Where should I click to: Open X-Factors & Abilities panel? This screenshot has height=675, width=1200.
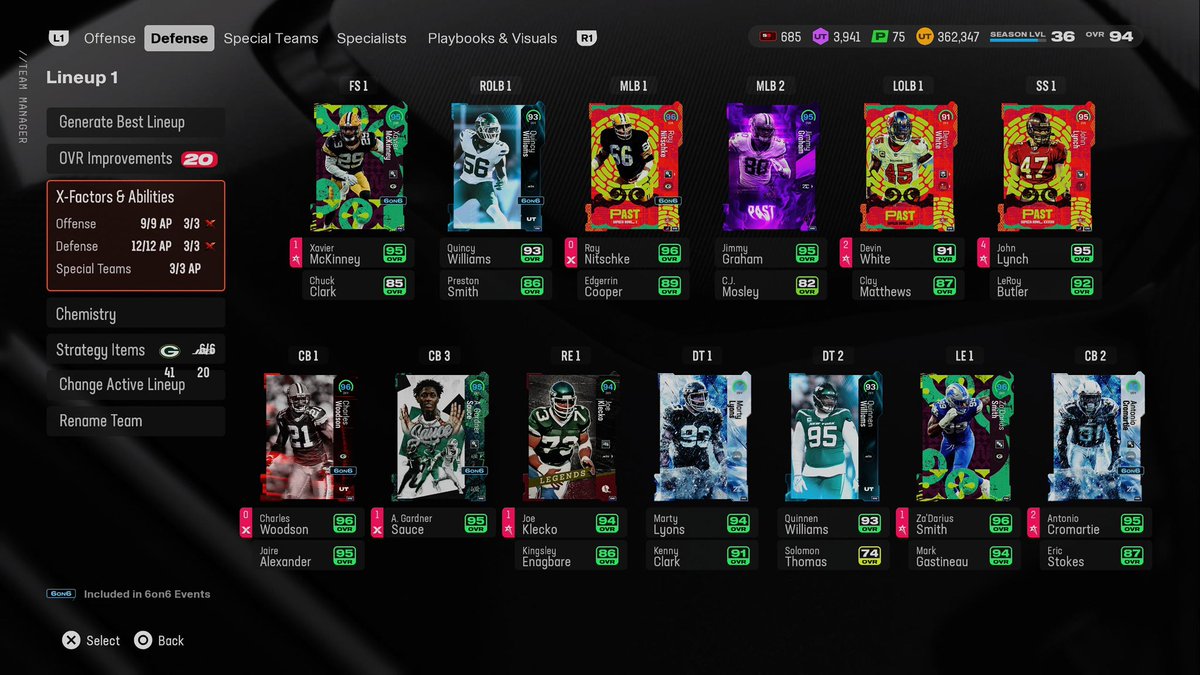[x=136, y=236]
